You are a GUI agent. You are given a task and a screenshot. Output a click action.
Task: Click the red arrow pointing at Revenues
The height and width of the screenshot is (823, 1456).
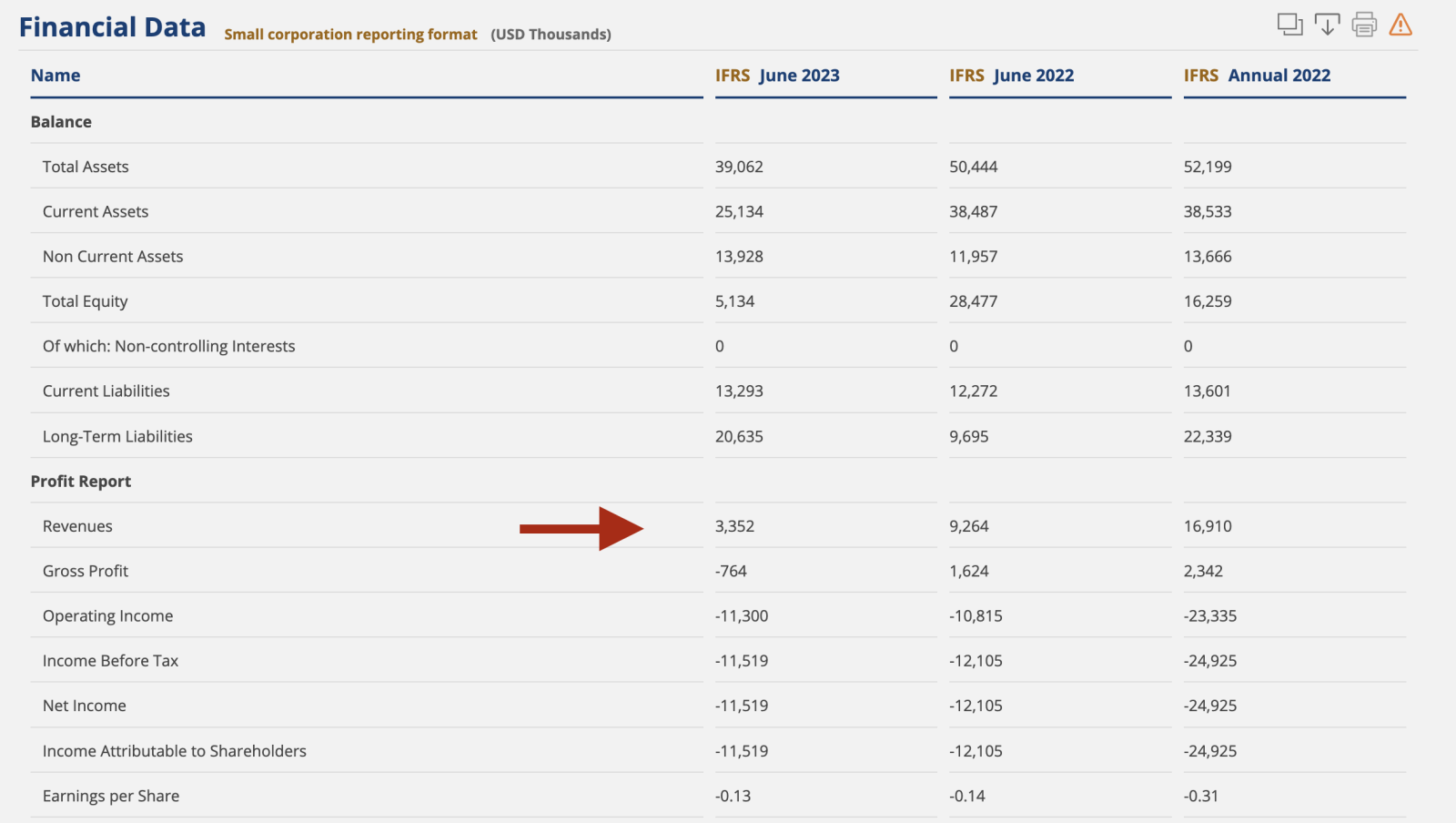[x=581, y=528]
